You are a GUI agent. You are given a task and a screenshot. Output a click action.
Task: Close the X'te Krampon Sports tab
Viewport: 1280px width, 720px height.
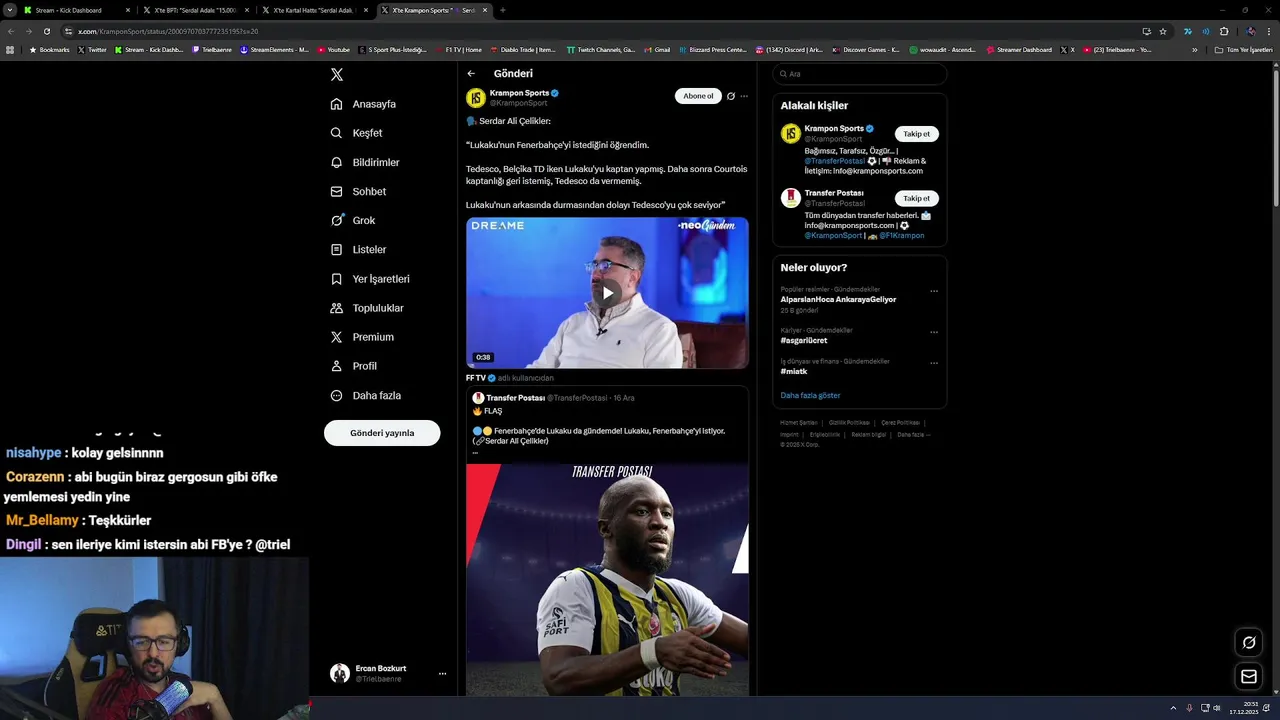coord(485,10)
